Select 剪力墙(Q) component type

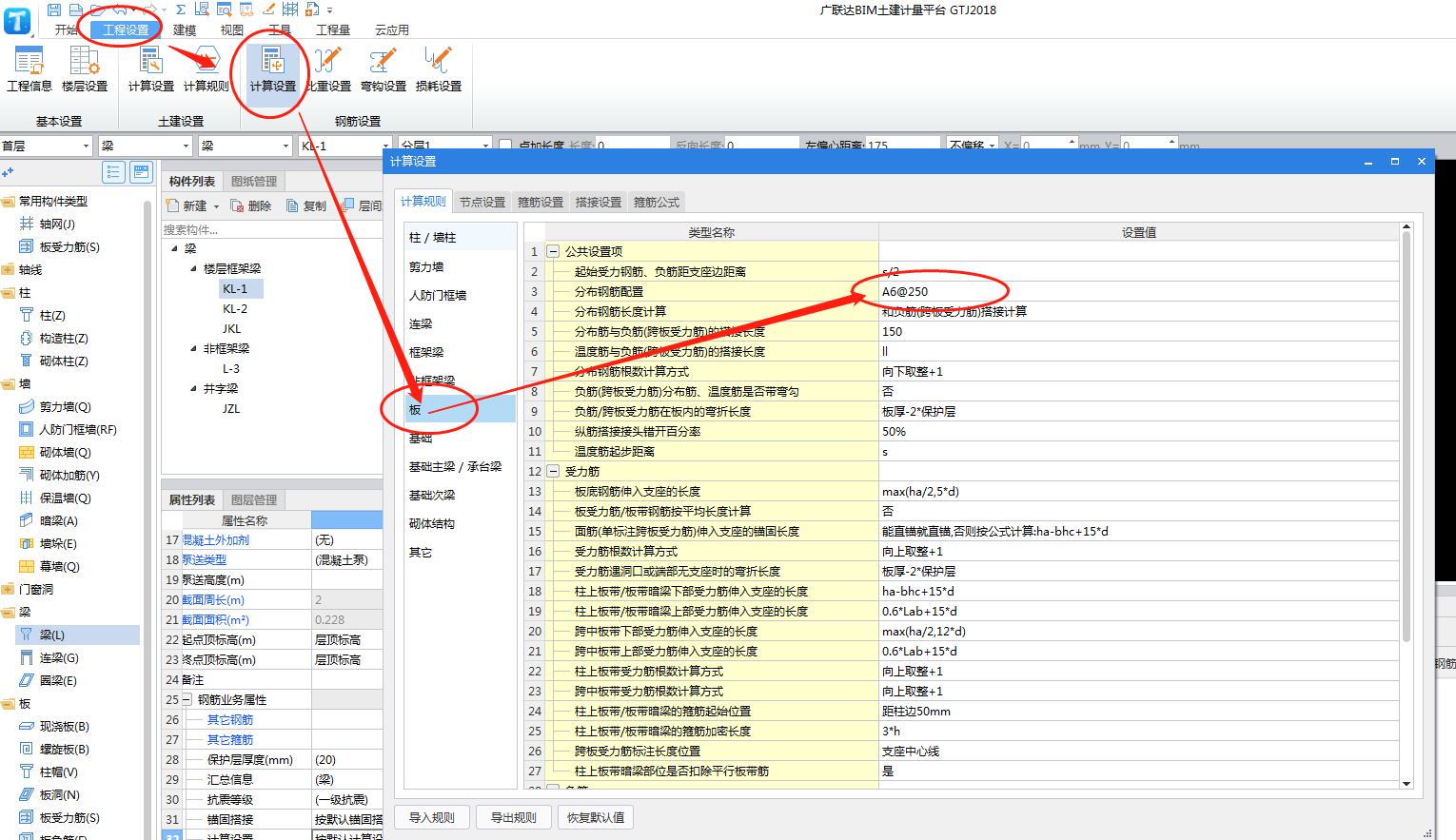(65, 406)
